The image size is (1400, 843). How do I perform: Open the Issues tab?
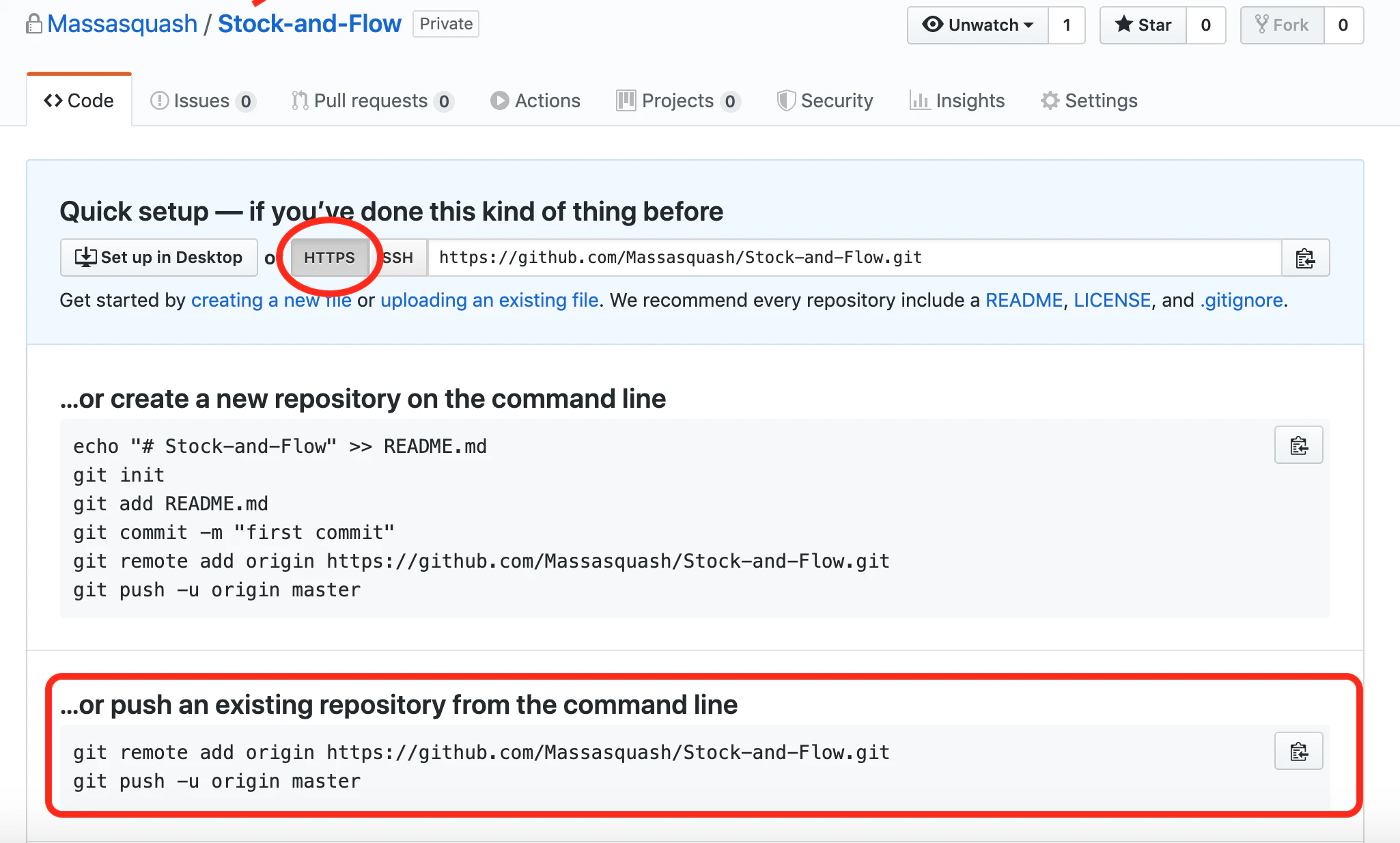pyautogui.click(x=202, y=100)
